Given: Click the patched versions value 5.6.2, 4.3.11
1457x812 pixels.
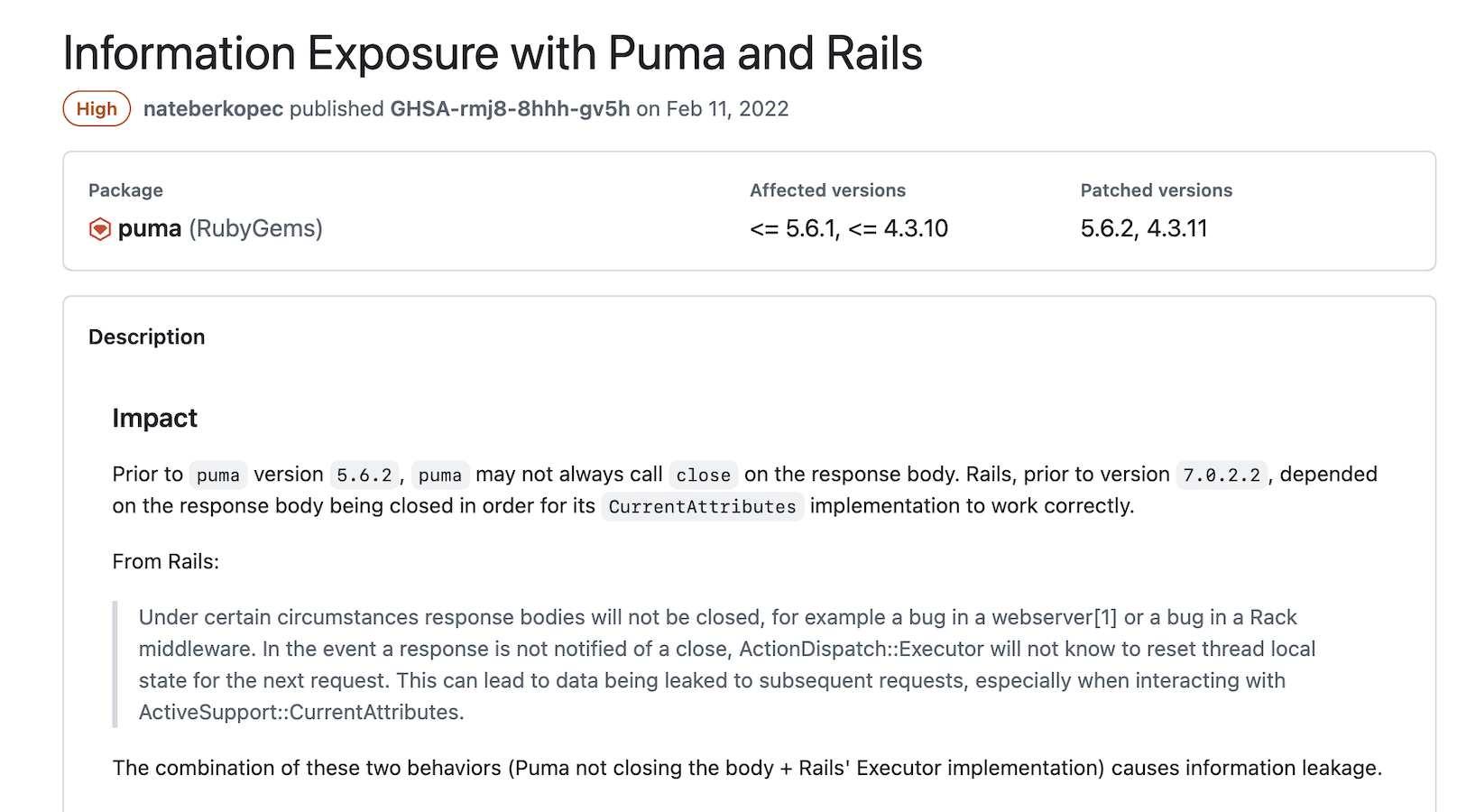Looking at the screenshot, I should [x=1143, y=228].
